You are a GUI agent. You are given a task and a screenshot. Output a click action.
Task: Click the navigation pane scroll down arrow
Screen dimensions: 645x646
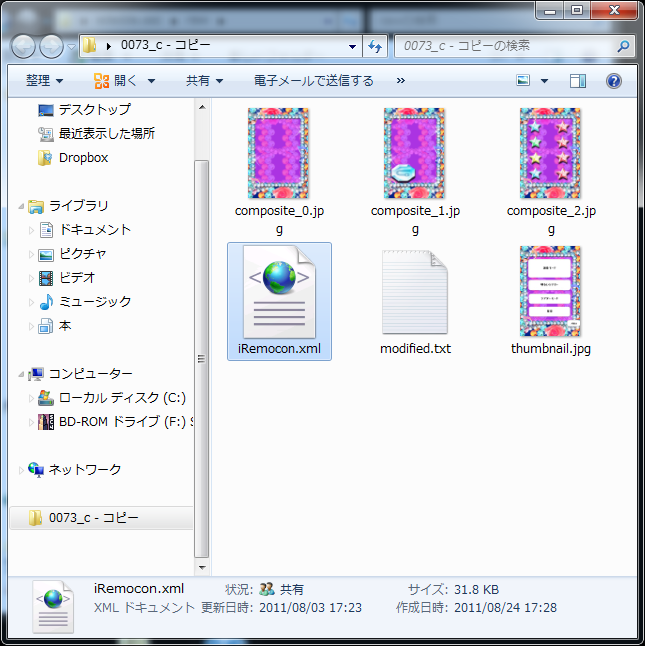[x=202, y=568]
